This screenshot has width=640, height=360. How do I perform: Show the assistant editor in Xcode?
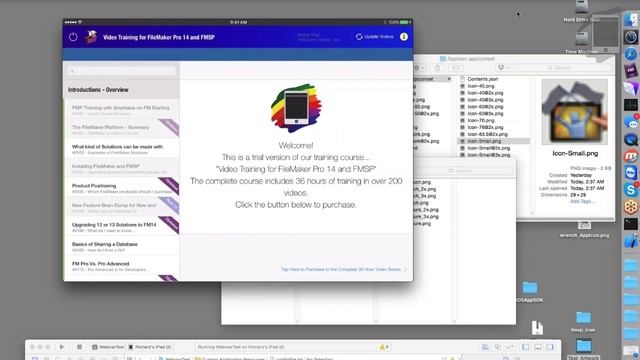click(498, 347)
